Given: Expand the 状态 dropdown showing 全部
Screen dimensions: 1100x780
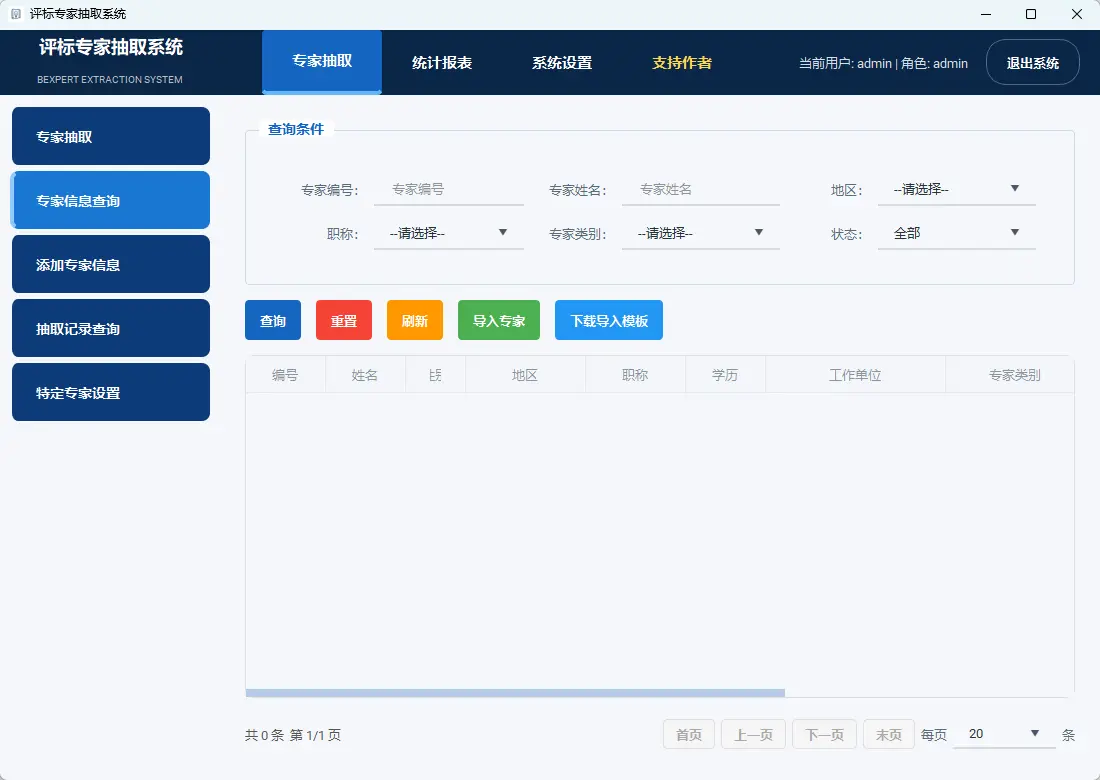Looking at the screenshot, I should tap(957, 233).
